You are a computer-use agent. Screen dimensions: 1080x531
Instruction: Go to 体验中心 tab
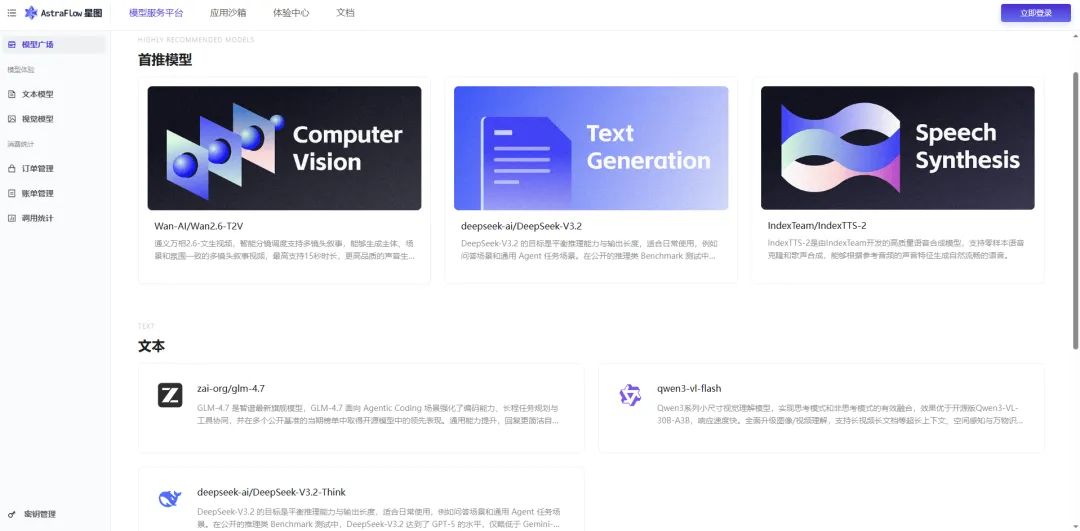pos(291,13)
